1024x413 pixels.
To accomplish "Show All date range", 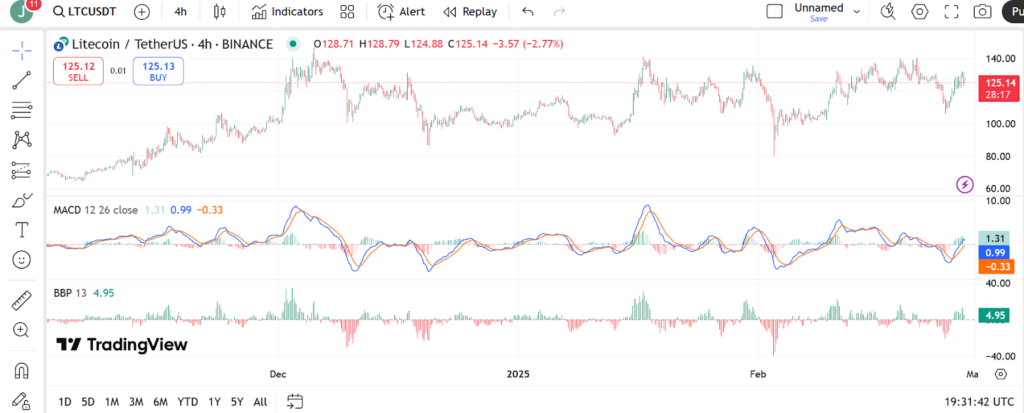I will coord(260,401).
